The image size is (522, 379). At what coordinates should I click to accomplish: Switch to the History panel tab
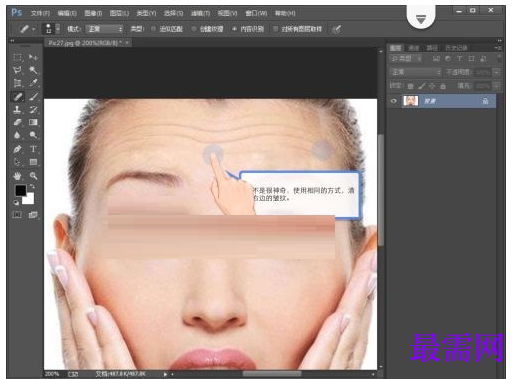[x=456, y=48]
